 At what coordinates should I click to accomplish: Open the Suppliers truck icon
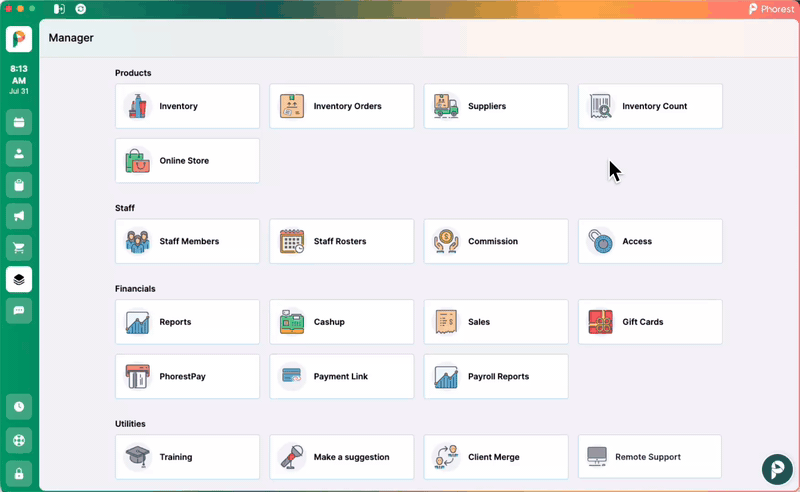coord(446,106)
